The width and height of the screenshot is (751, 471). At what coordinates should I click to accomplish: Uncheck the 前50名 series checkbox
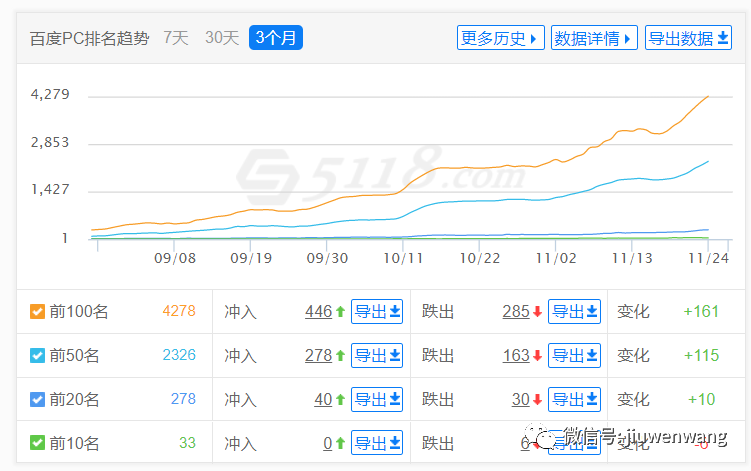coord(37,356)
